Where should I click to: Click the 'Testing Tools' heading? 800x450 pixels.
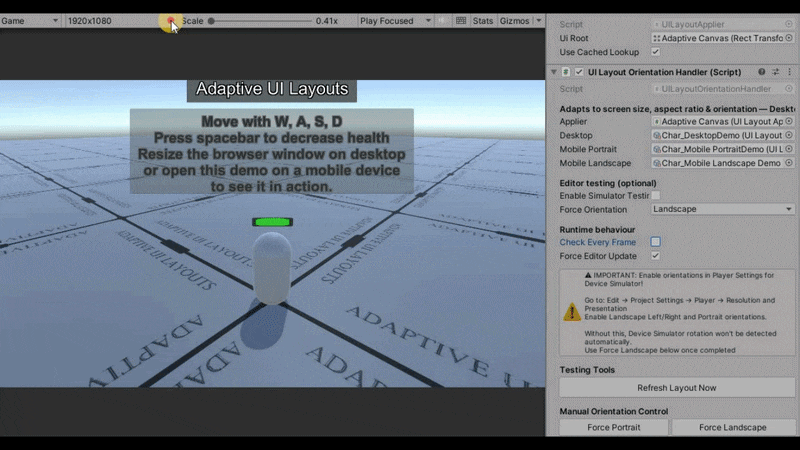pos(587,370)
